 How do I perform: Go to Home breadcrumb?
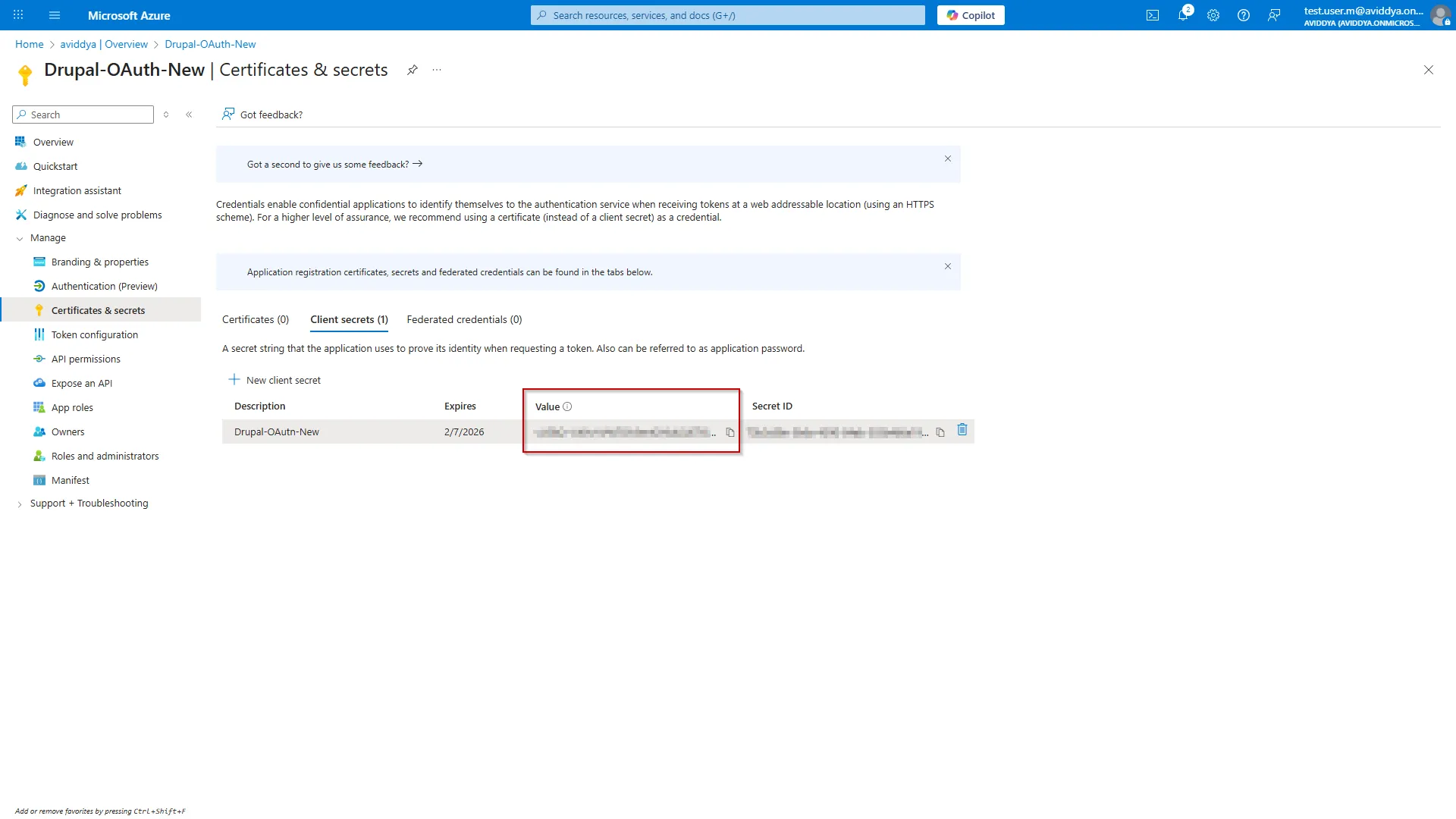point(30,44)
